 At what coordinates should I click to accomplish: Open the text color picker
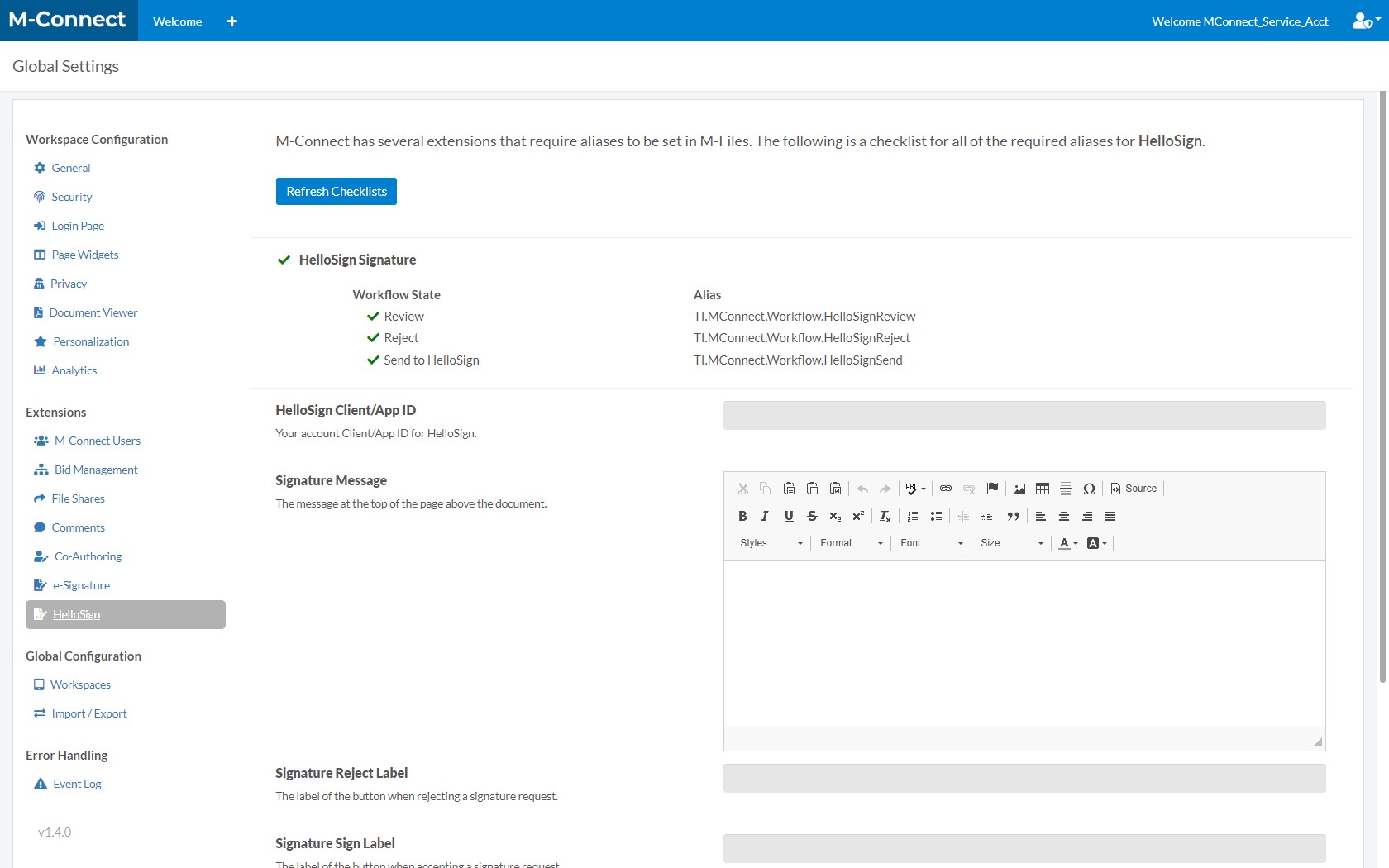pos(1067,543)
